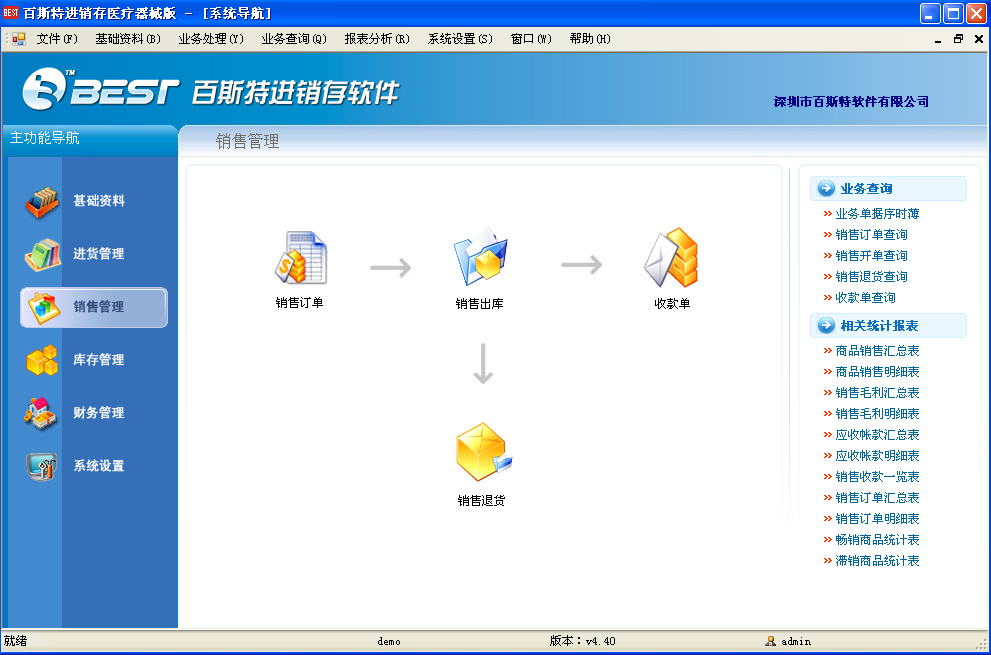Click the status bar resize grip
991x655 pixels.
coord(982,643)
